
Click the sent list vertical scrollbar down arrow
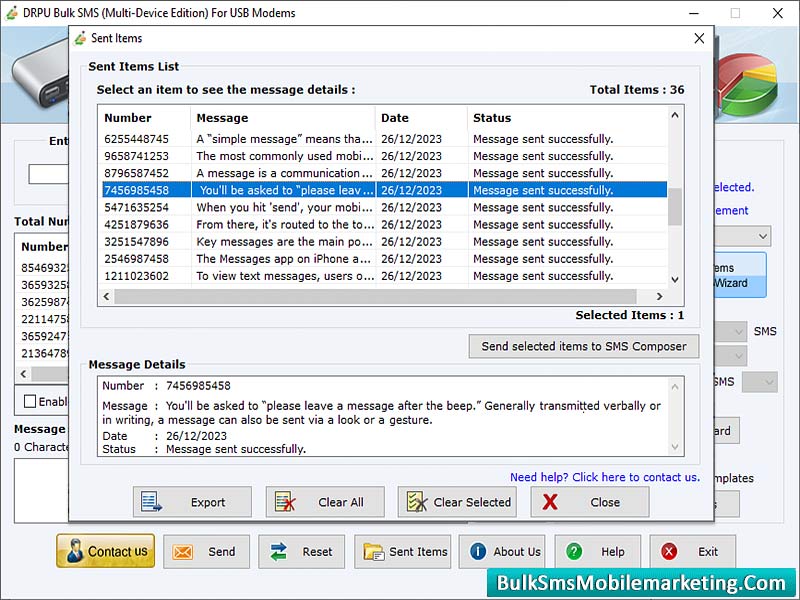coord(675,280)
